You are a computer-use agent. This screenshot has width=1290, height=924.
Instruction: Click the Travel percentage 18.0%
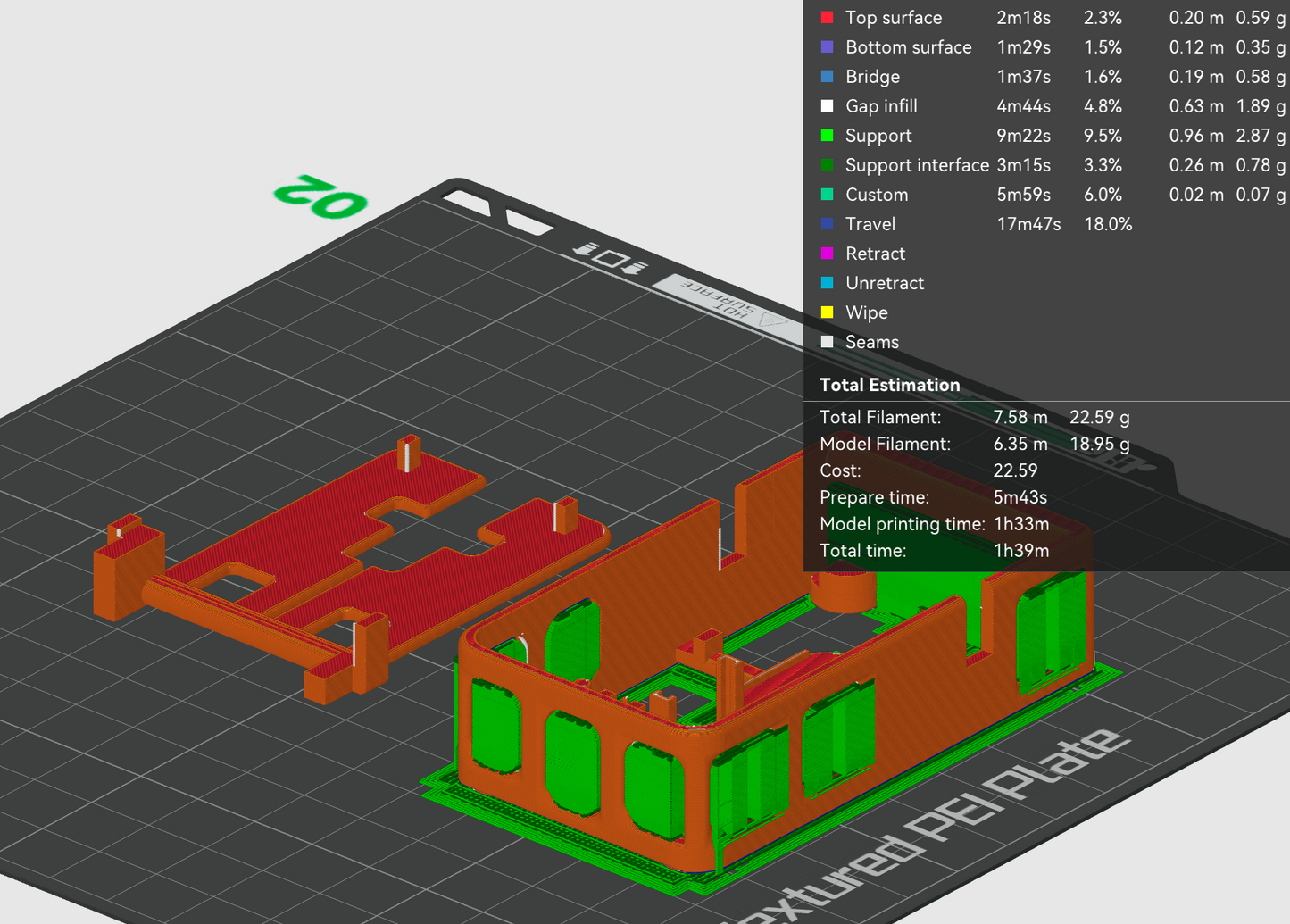(x=1108, y=224)
